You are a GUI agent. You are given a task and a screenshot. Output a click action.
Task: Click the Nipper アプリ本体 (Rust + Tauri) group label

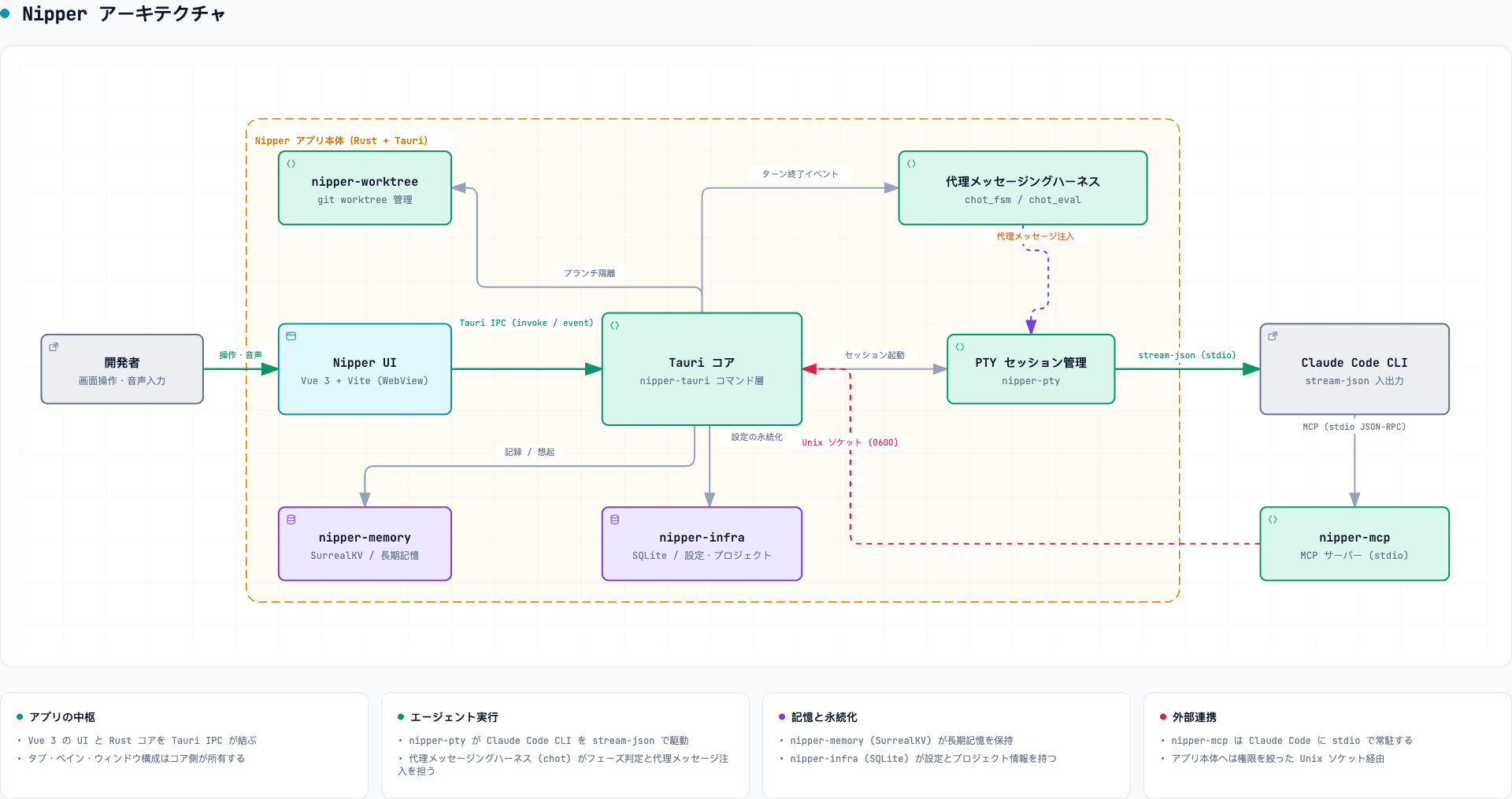tap(341, 141)
